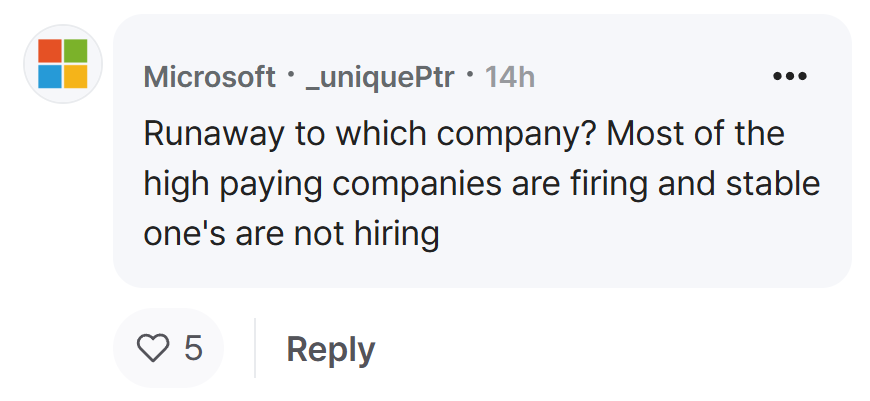Click the 14h timestamp
The height and width of the screenshot is (401, 870).
pos(510,77)
